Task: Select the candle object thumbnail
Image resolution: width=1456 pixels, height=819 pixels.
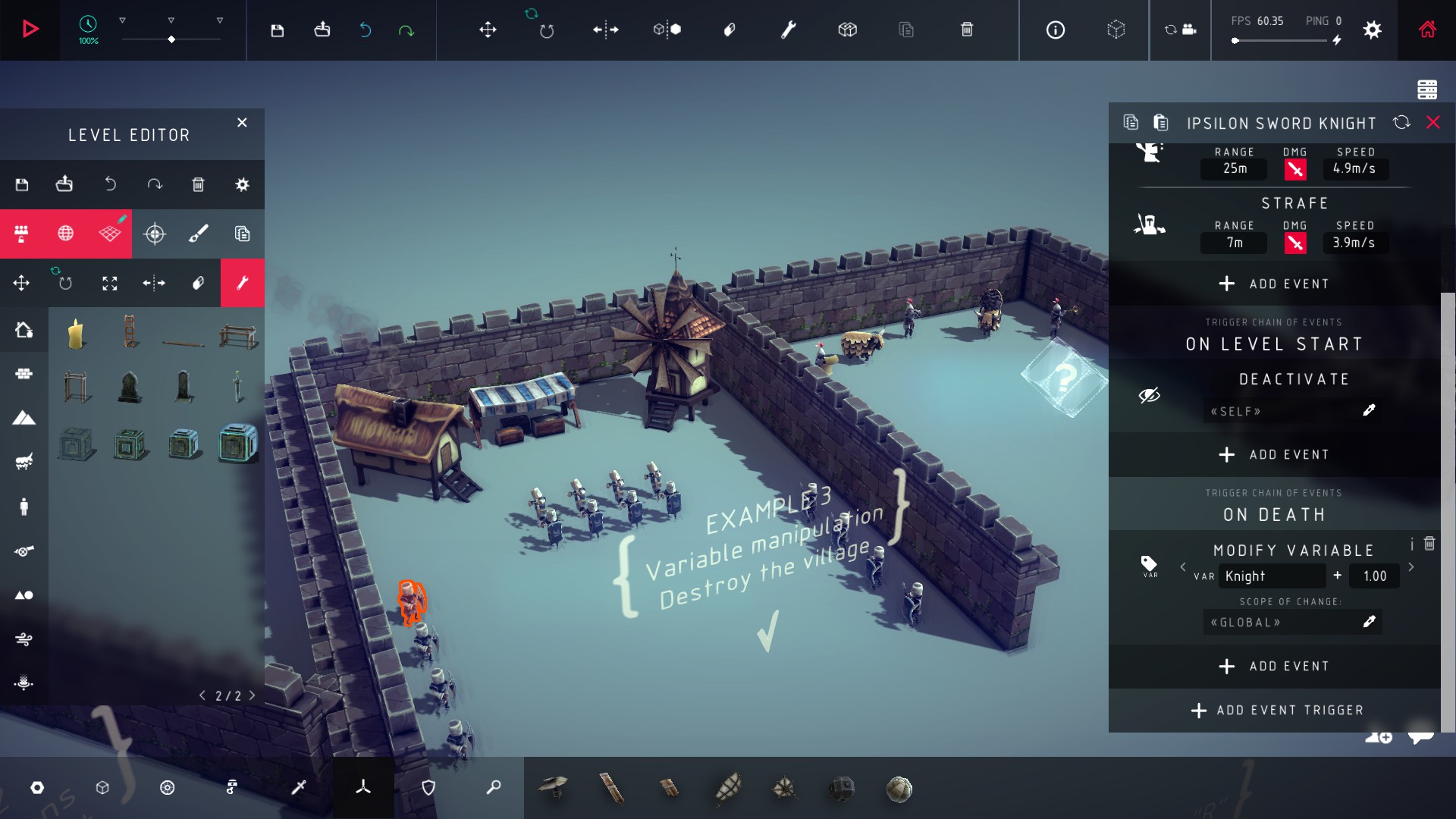Action: (x=76, y=334)
